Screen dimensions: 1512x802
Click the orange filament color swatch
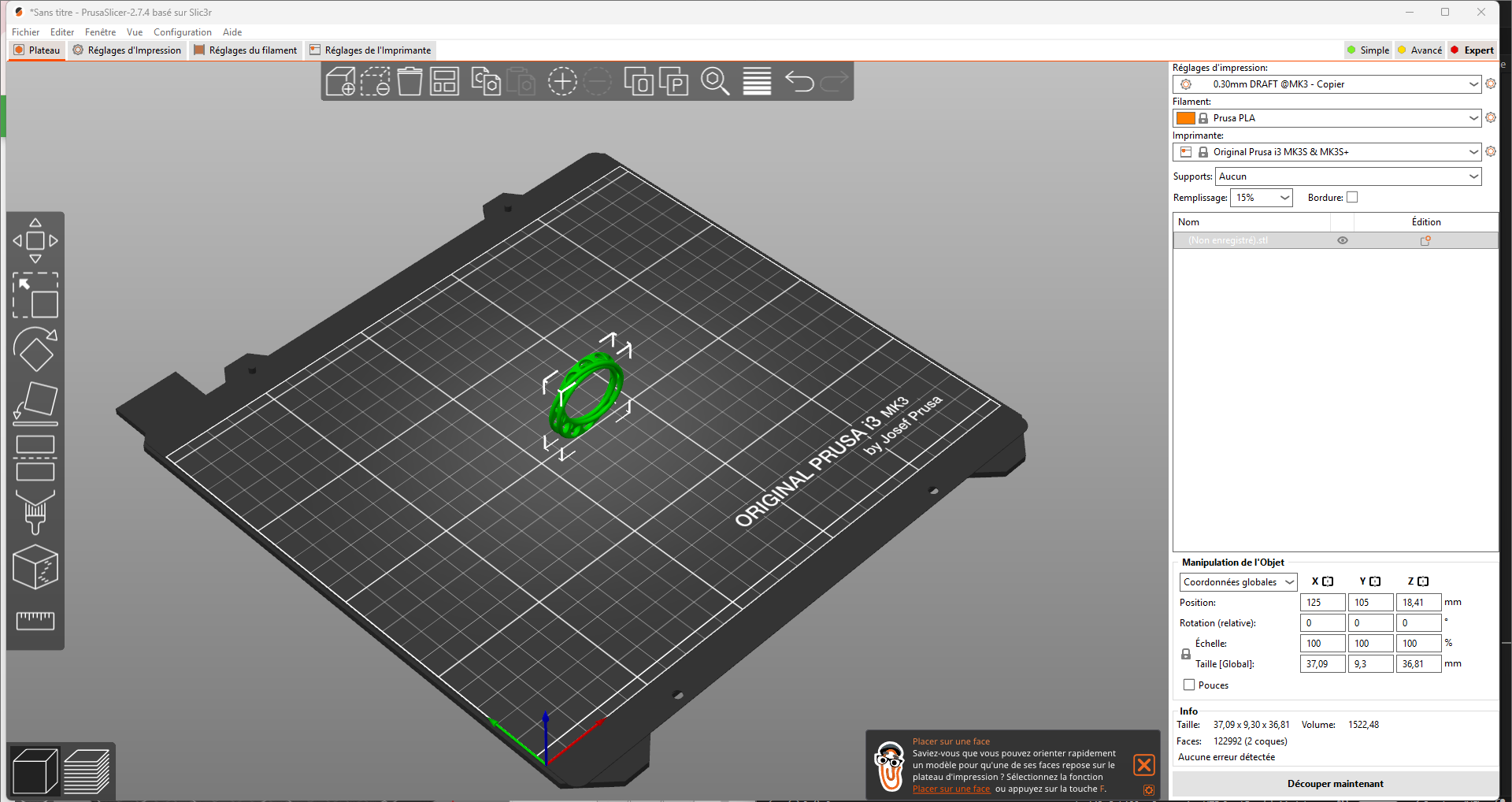click(1185, 117)
